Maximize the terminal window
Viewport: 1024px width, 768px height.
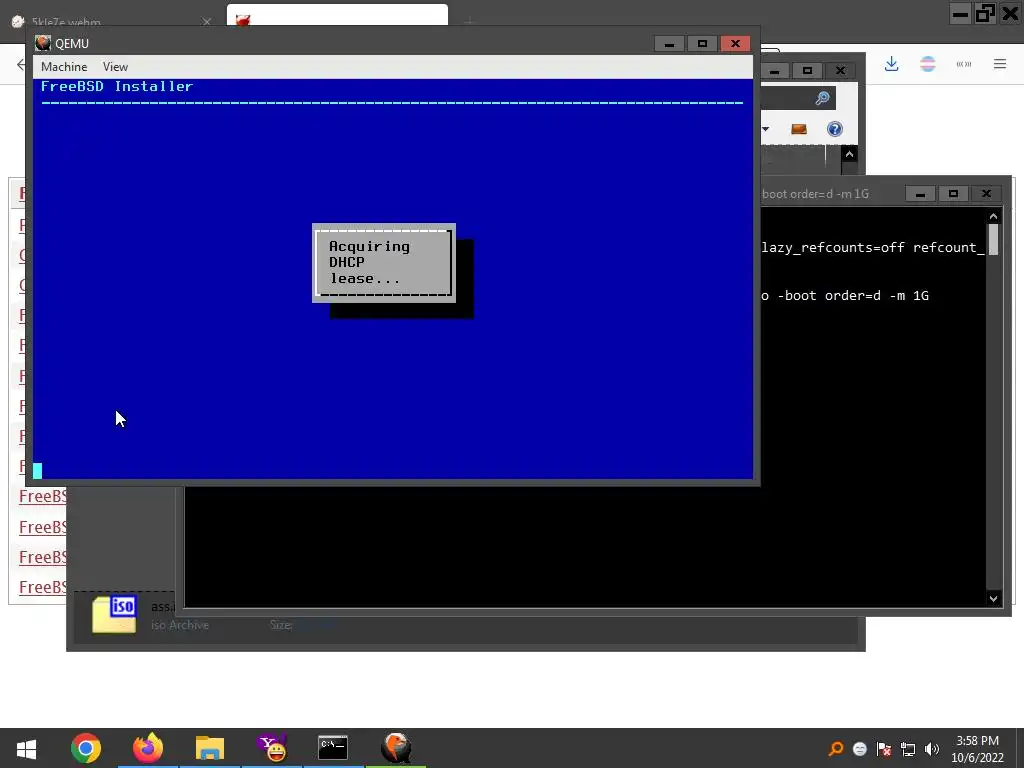(x=953, y=194)
